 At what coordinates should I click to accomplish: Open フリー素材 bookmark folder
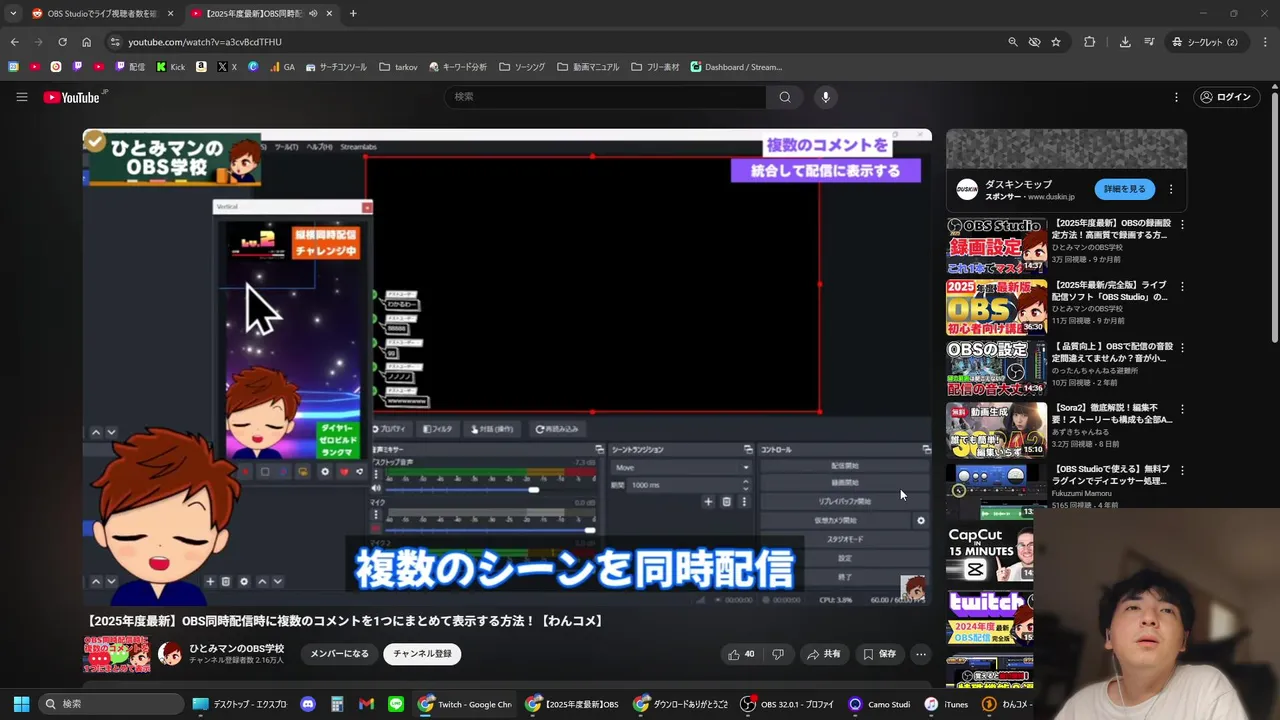point(655,67)
